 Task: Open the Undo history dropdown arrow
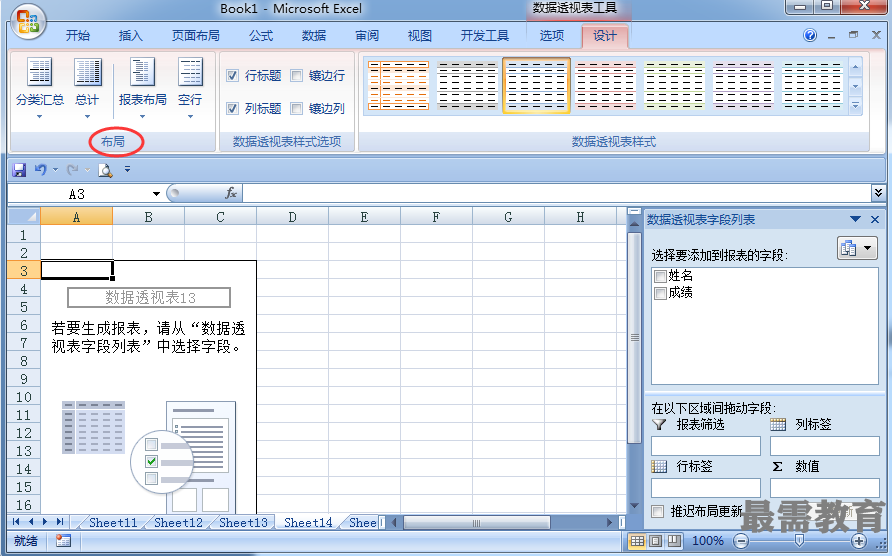pos(55,170)
